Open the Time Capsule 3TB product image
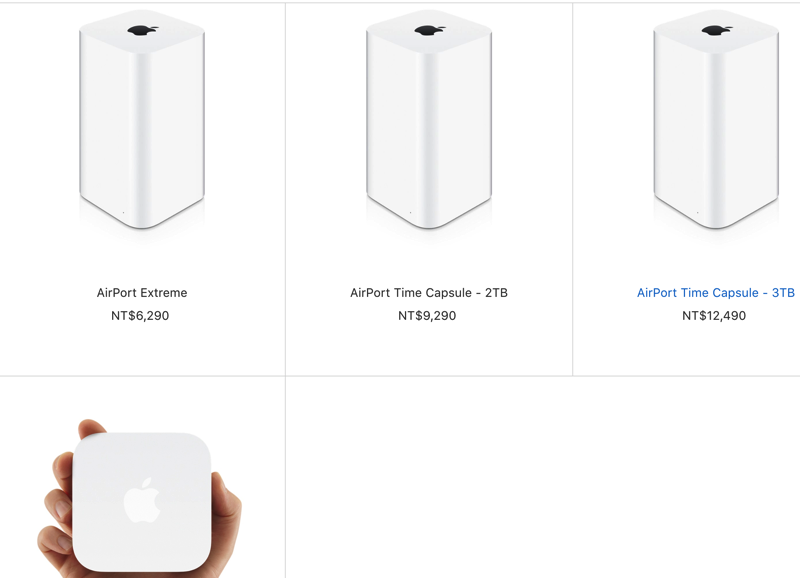 716,120
